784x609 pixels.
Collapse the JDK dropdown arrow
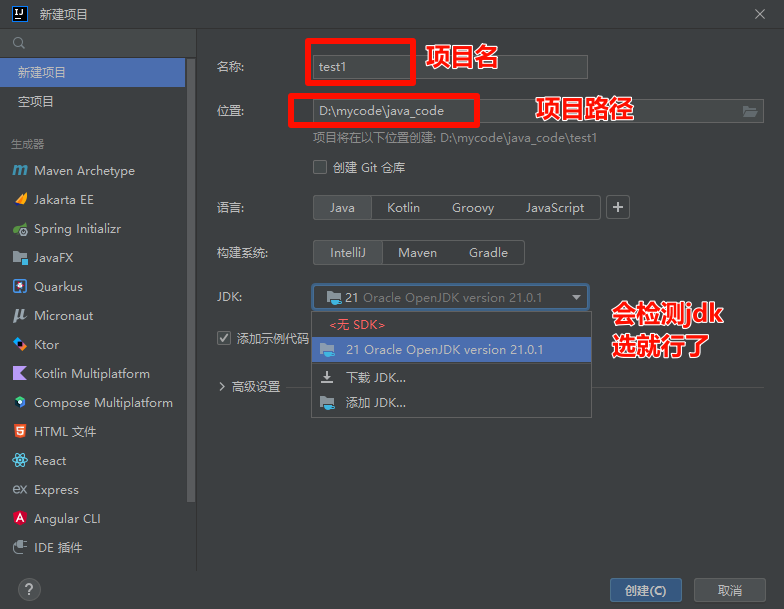(576, 298)
